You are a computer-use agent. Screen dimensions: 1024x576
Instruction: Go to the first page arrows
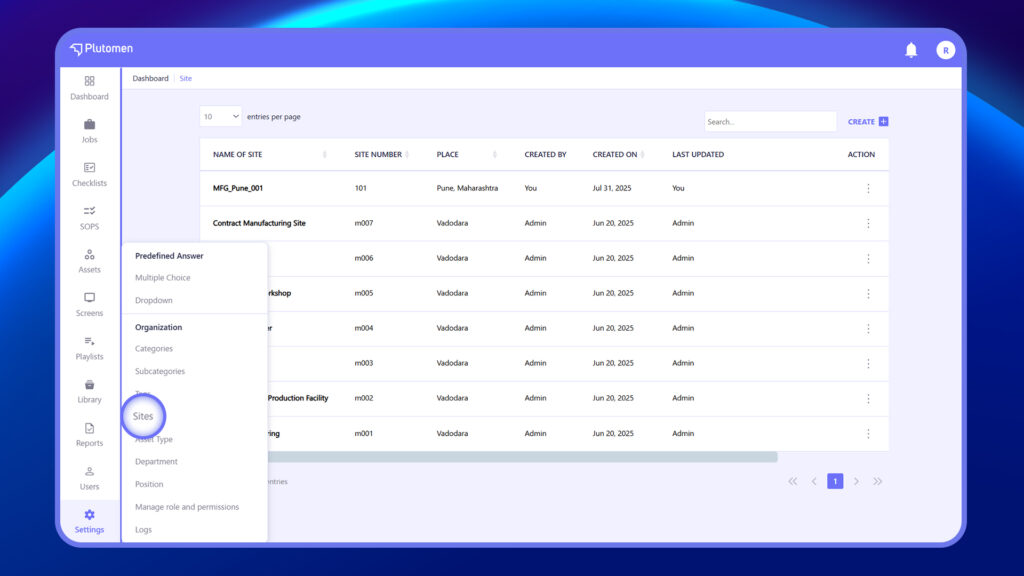tap(792, 481)
